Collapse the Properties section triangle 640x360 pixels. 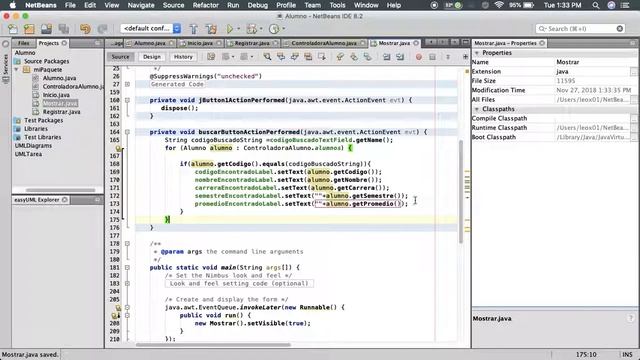[476, 53]
